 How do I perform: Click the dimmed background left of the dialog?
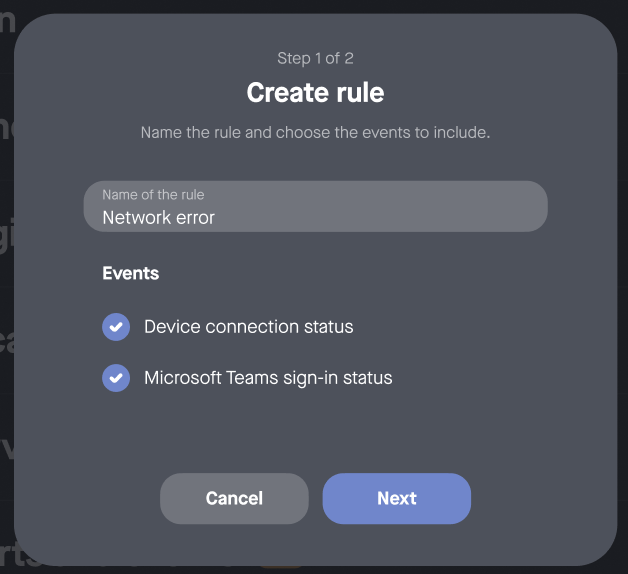(x=6, y=300)
